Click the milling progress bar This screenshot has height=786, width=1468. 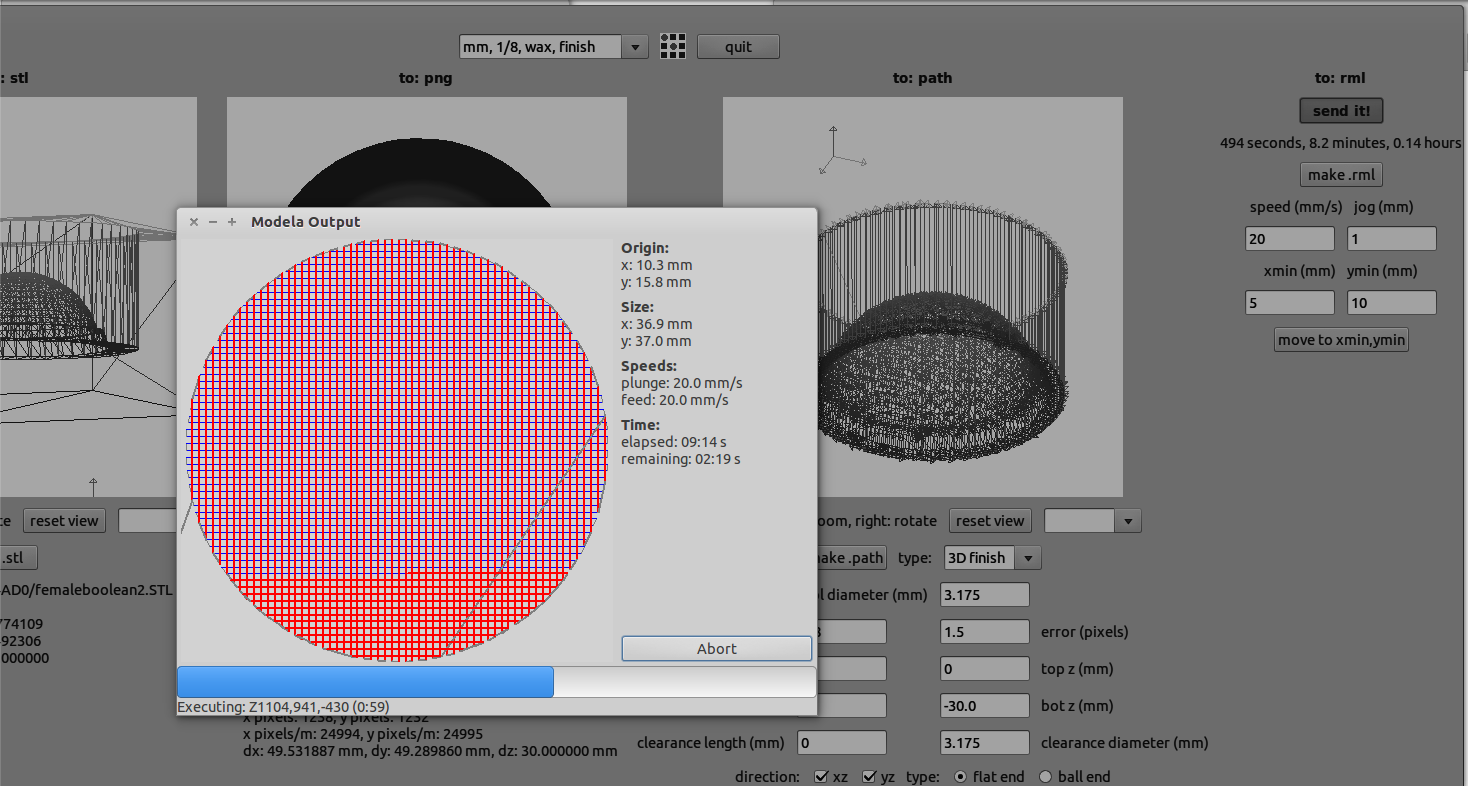click(x=496, y=682)
